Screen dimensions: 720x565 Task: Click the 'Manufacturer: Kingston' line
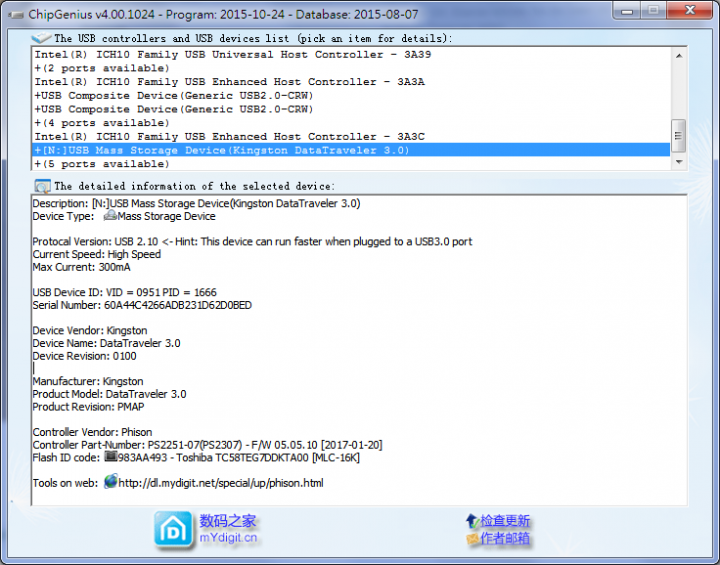[88, 381]
